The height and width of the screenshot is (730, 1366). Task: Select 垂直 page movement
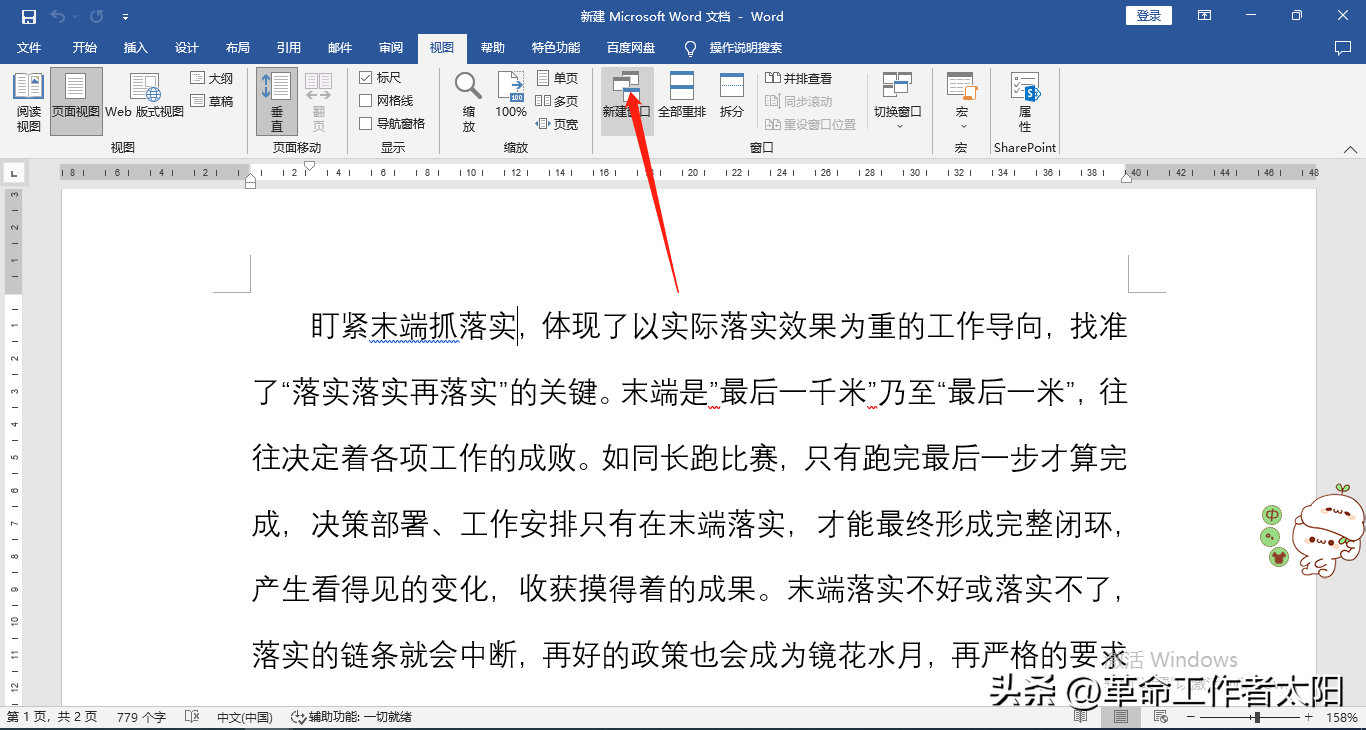[x=277, y=102]
